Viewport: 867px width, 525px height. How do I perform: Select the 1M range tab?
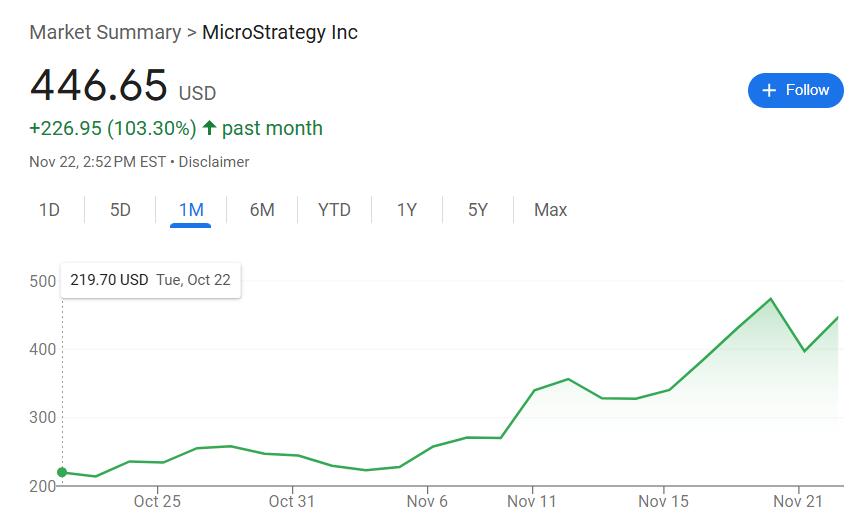click(x=191, y=210)
